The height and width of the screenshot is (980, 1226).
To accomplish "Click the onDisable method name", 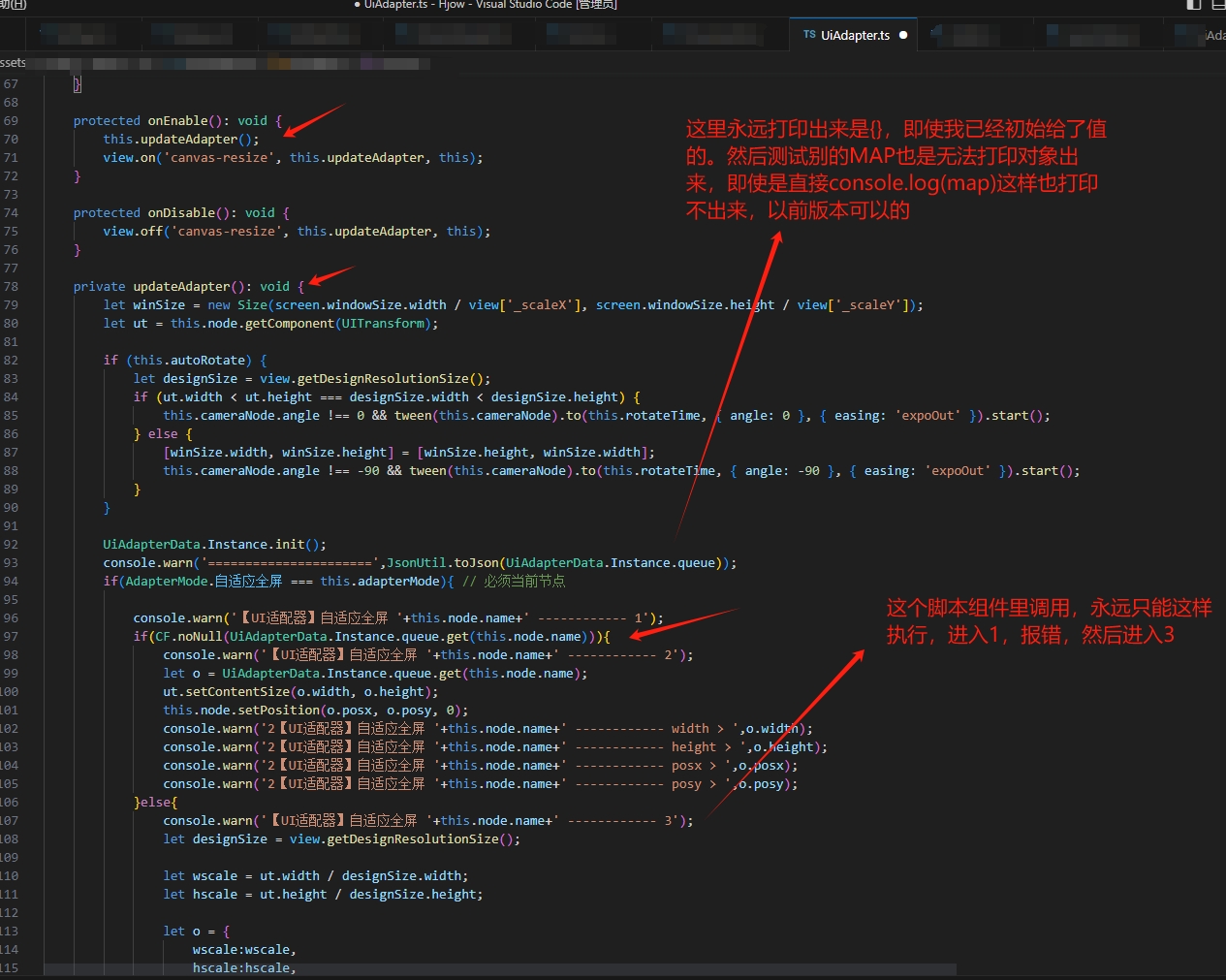I will [x=181, y=213].
